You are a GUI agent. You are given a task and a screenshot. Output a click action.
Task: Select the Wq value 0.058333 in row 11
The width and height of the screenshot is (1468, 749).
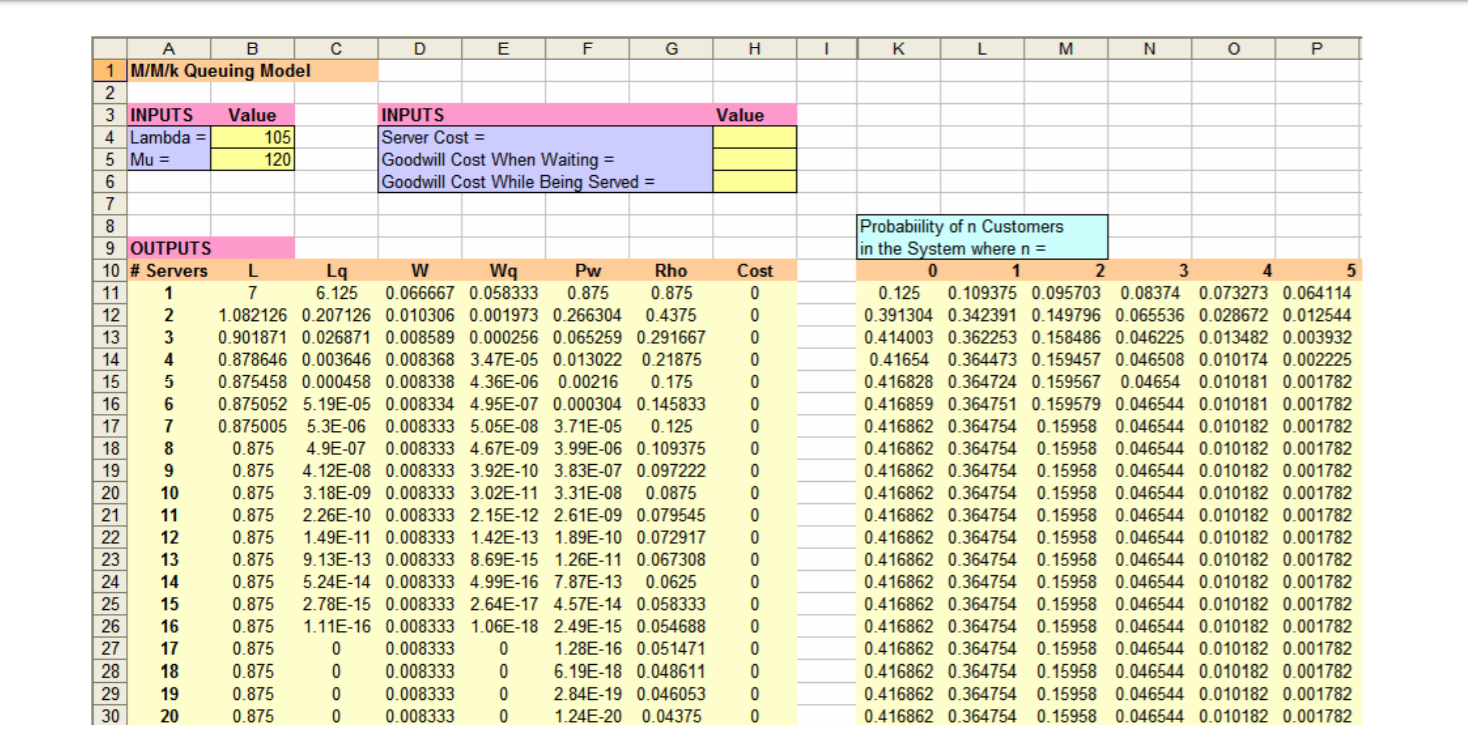(x=504, y=293)
